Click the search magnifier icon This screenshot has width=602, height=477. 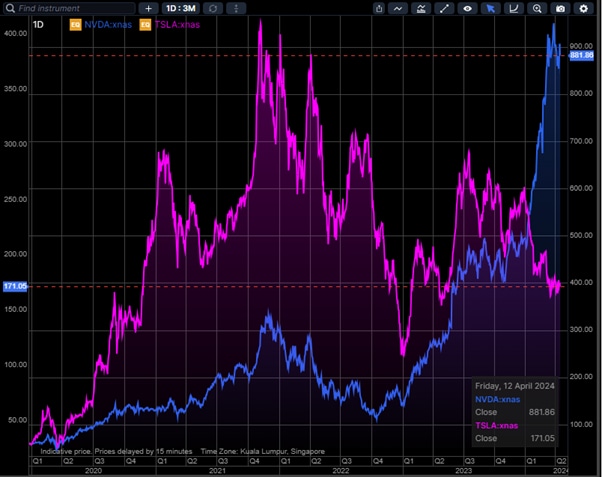pos(10,8)
